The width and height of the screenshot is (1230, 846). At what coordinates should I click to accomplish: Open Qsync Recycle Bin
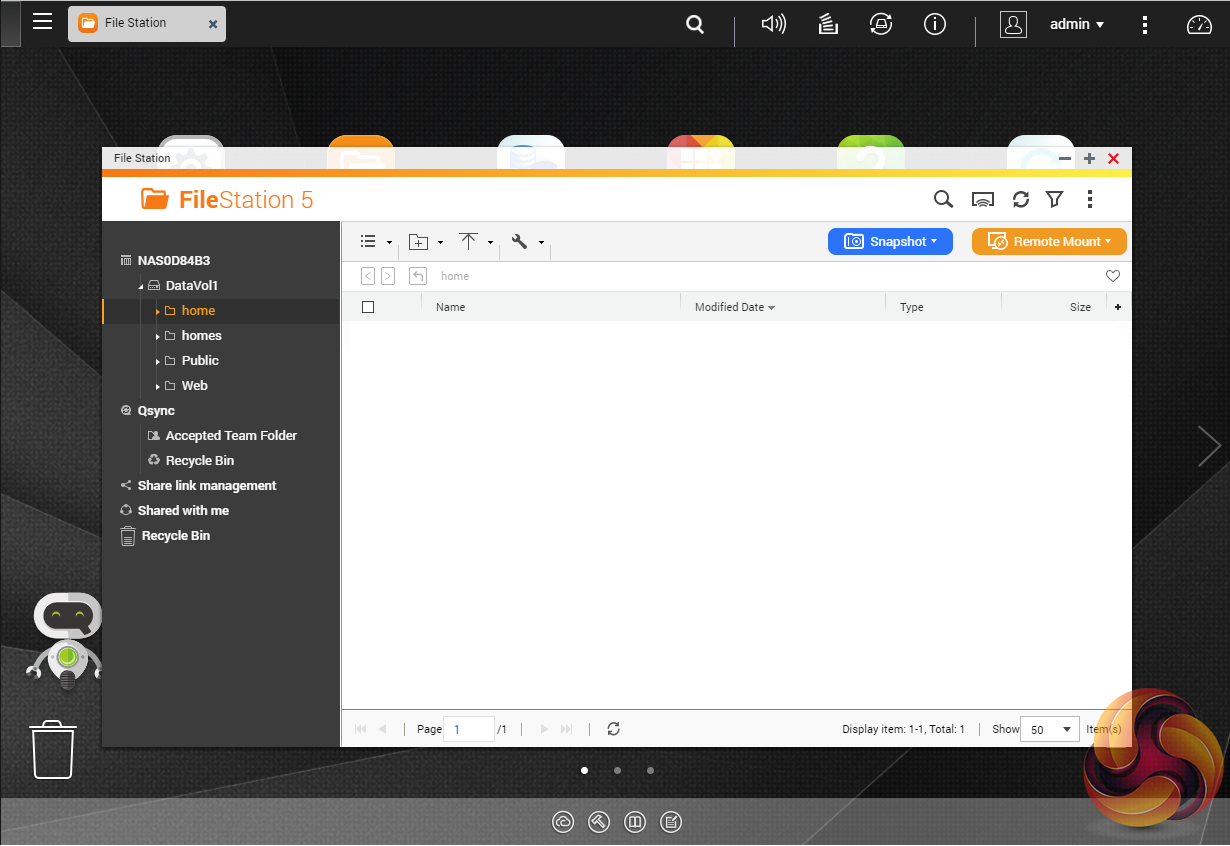pos(200,461)
